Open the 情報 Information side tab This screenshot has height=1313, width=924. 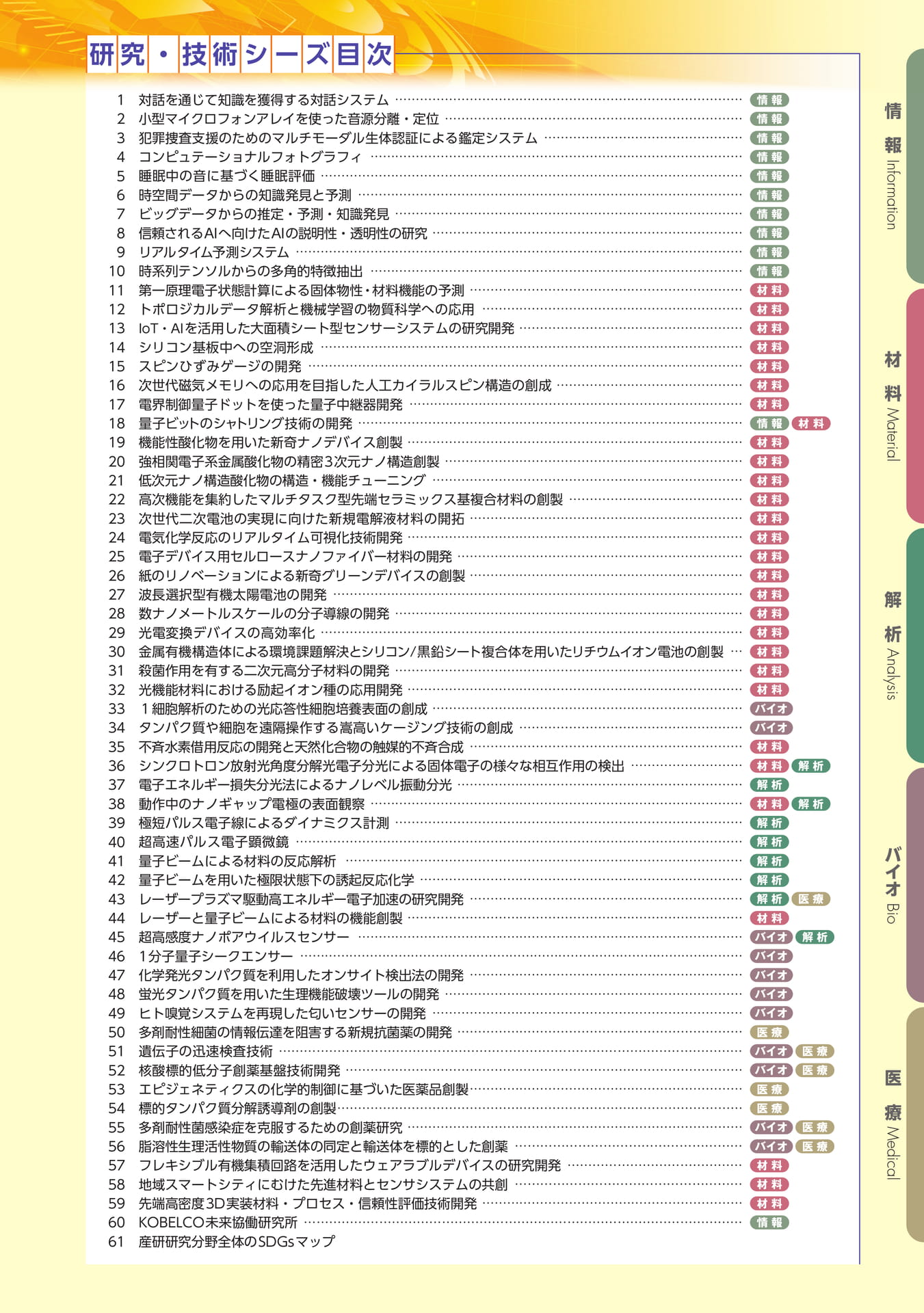pyautogui.click(x=915, y=166)
